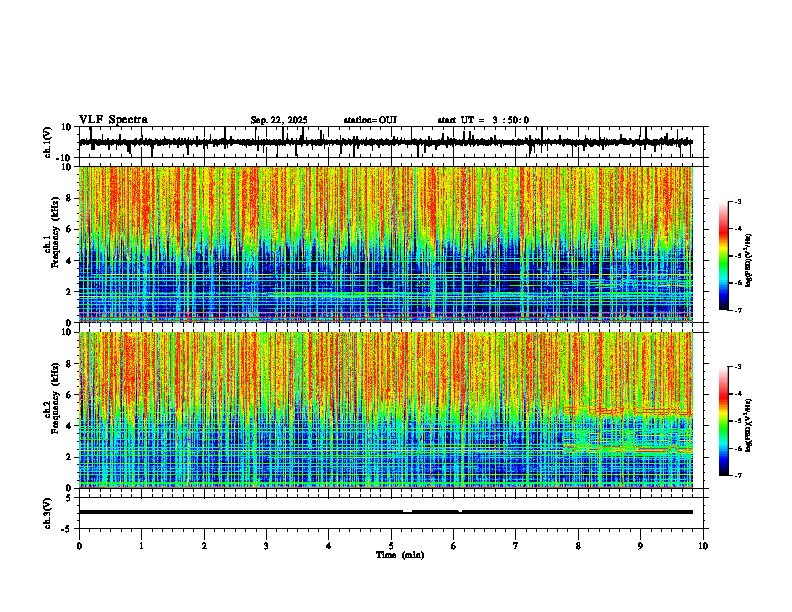Click the "ch.3(V)" axis label
The width and height of the screenshot is (792, 612).
point(48,513)
